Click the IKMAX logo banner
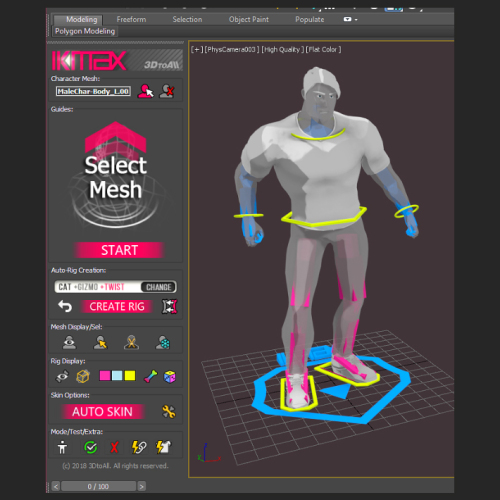The height and width of the screenshot is (500, 500). pyautogui.click(x=116, y=60)
